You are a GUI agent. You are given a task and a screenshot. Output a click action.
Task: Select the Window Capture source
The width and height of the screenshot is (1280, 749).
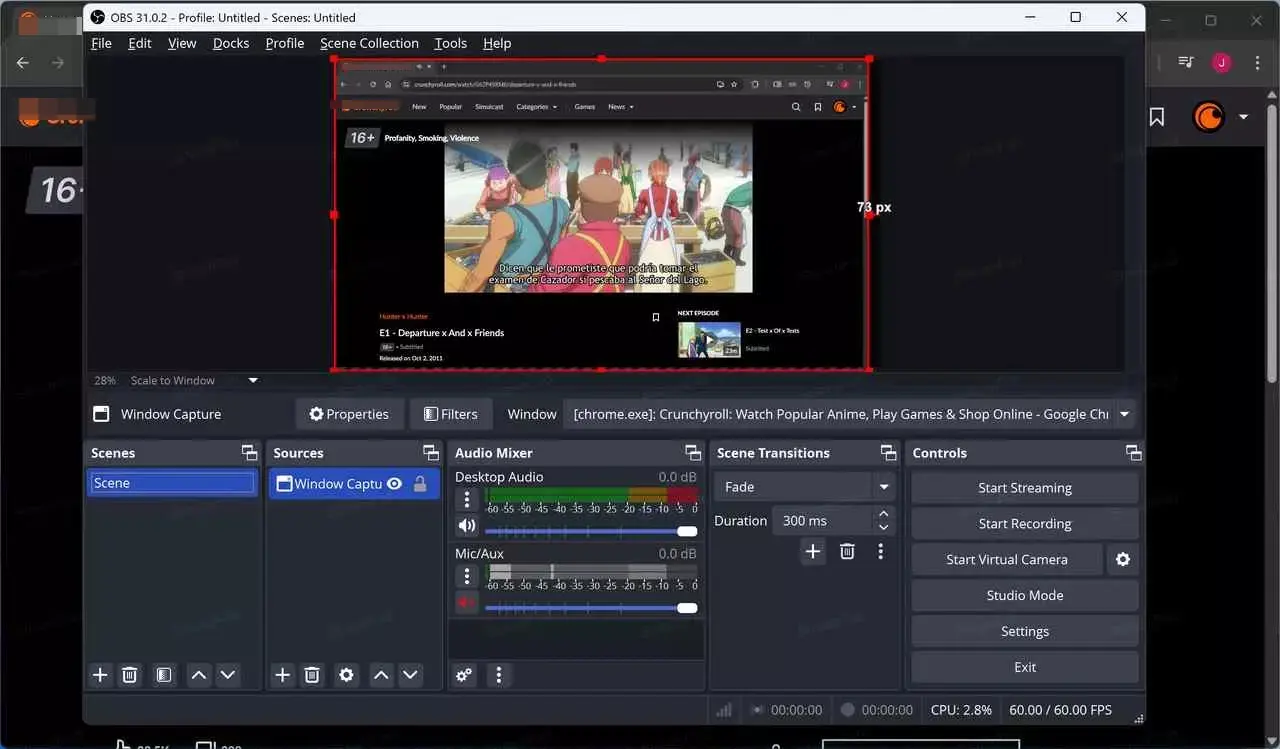click(x=354, y=484)
